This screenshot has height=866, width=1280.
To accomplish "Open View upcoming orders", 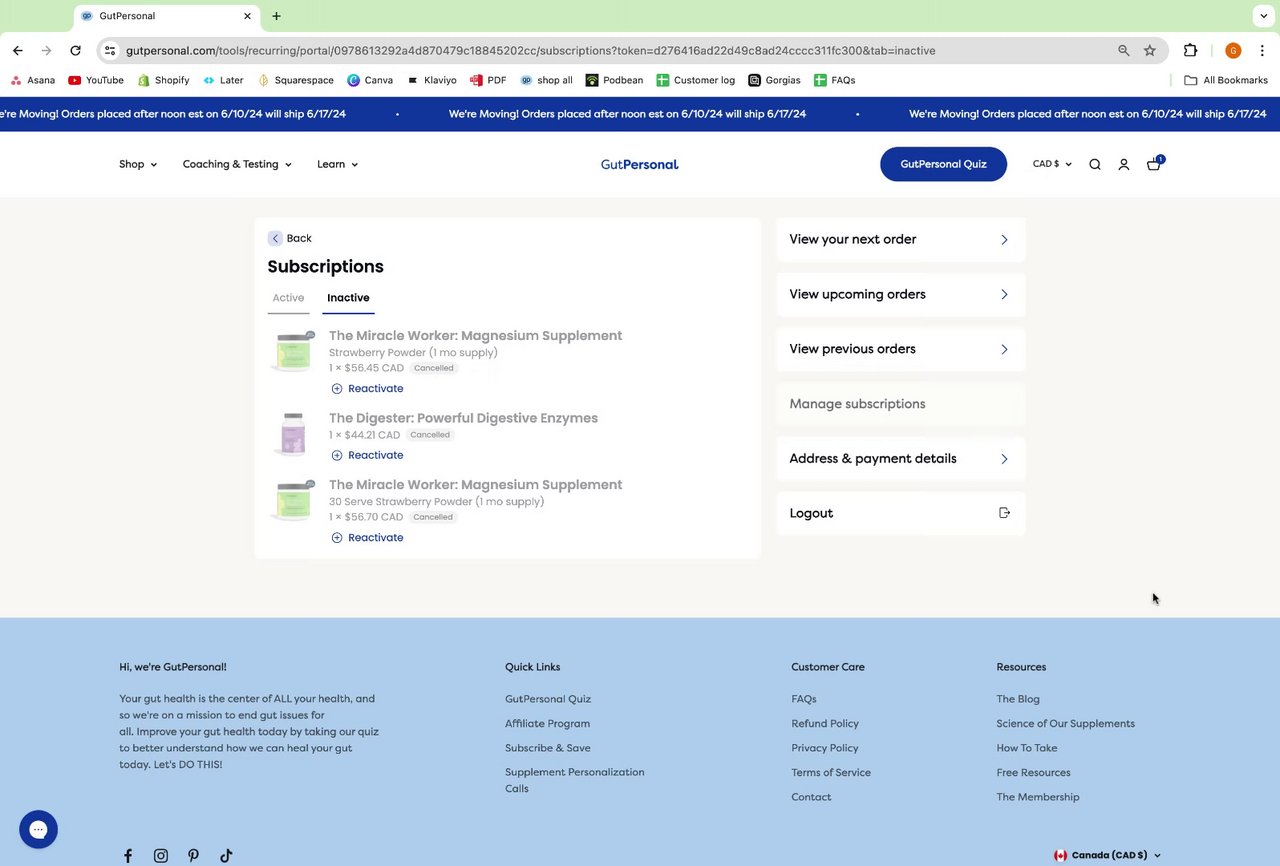I will coord(900,294).
